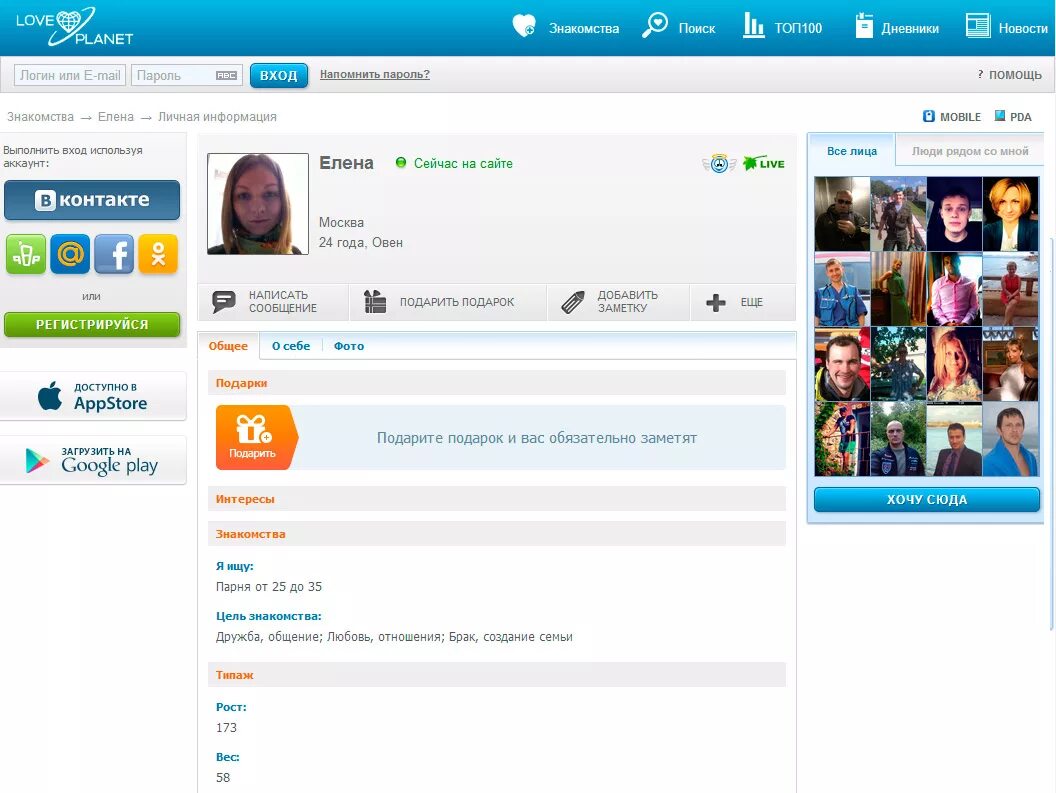Click the gift box toolbar icon
This screenshot has width=1056, height=793.
click(375, 301)
